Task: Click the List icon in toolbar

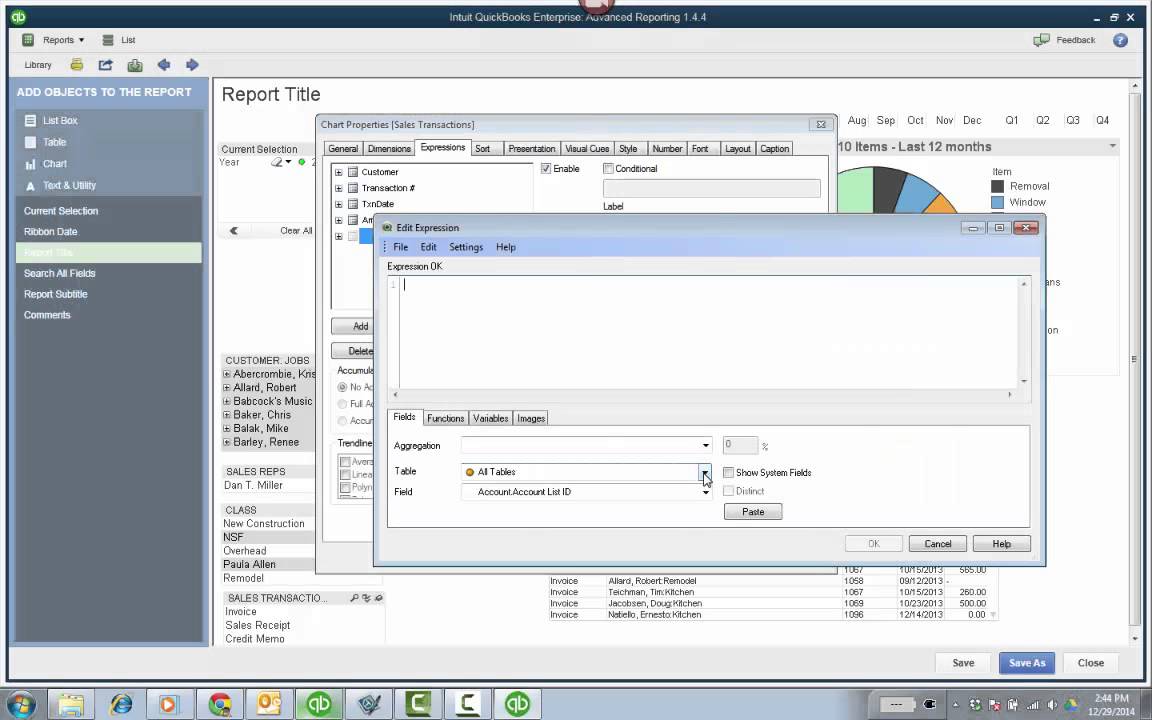Action: pos(108,40)
